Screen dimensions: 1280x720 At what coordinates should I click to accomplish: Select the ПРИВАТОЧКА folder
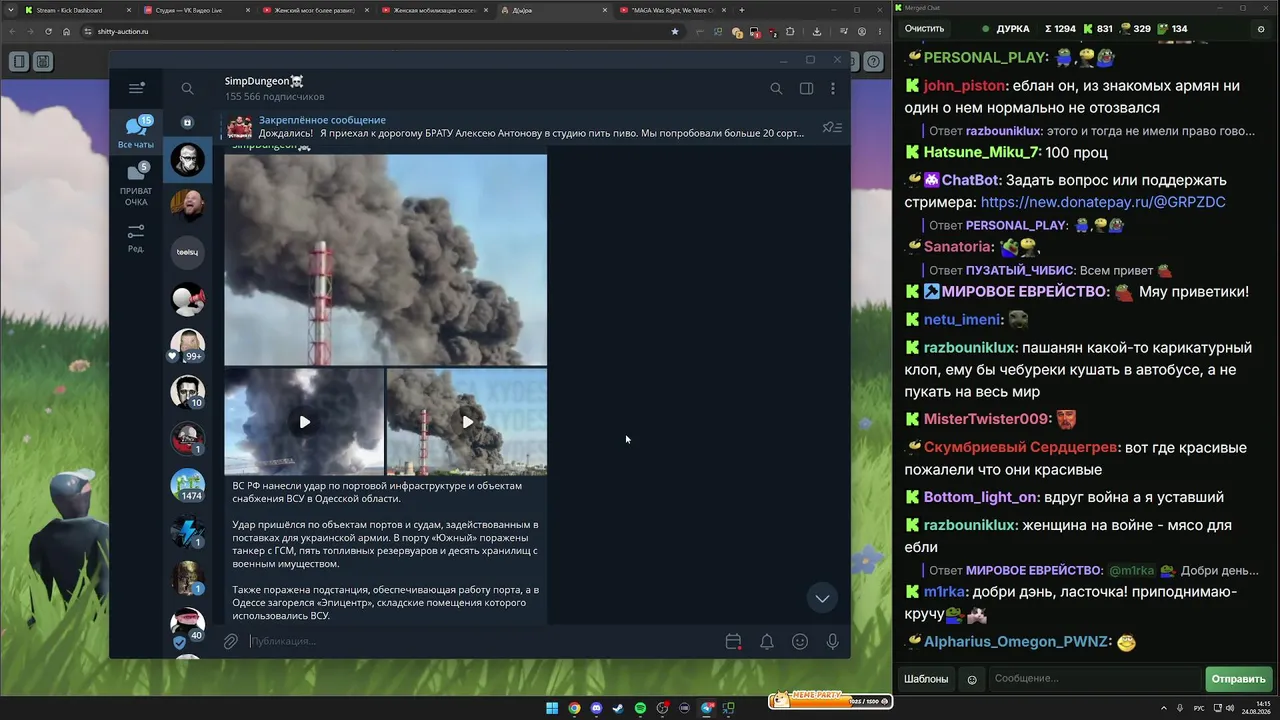point(136,184)
